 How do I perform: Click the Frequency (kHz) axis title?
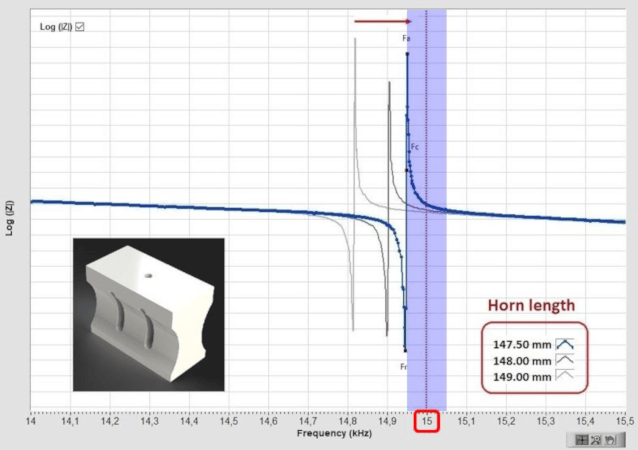(x=334, y=433)
